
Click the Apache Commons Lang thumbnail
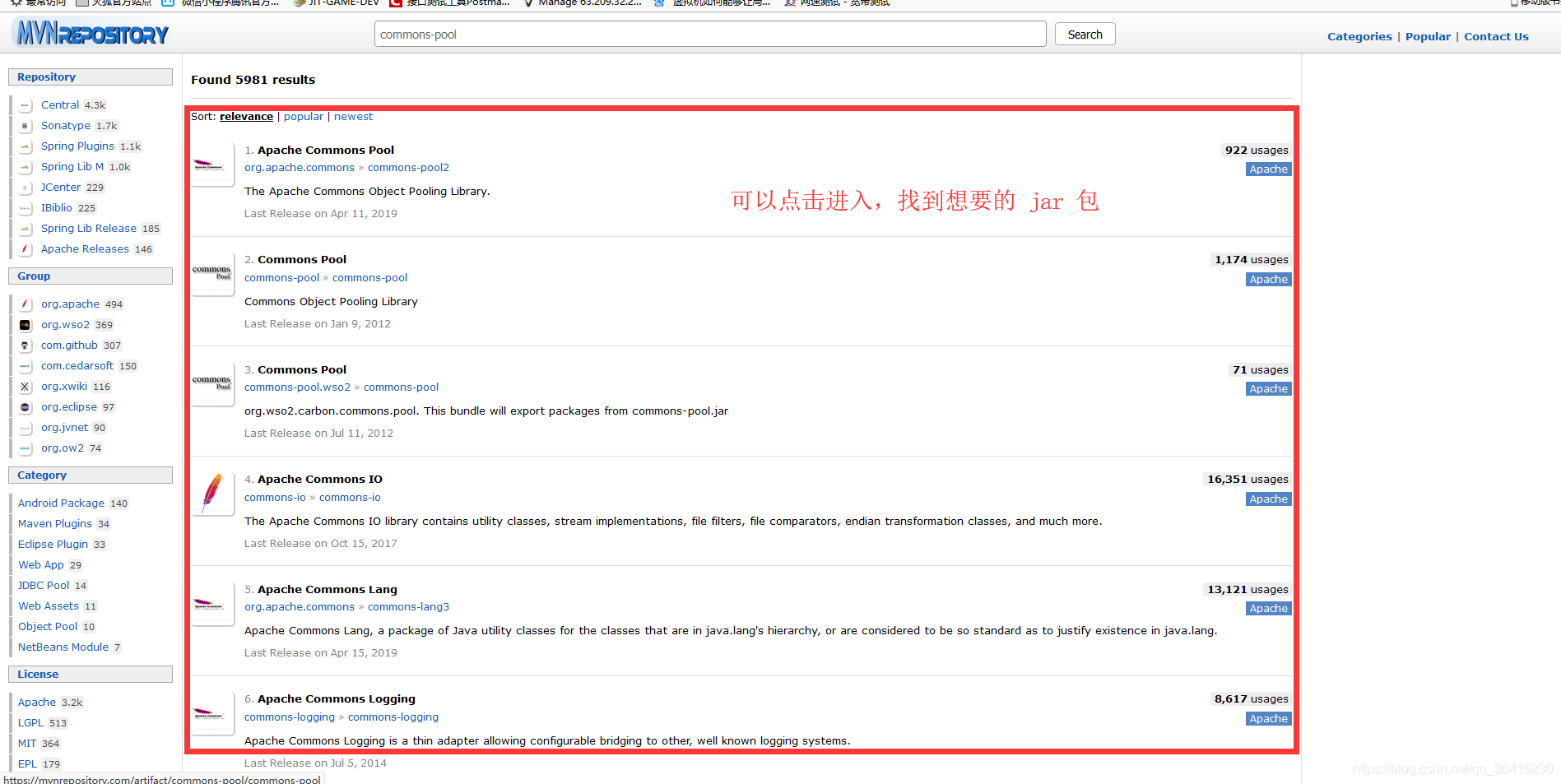(212, 605)
